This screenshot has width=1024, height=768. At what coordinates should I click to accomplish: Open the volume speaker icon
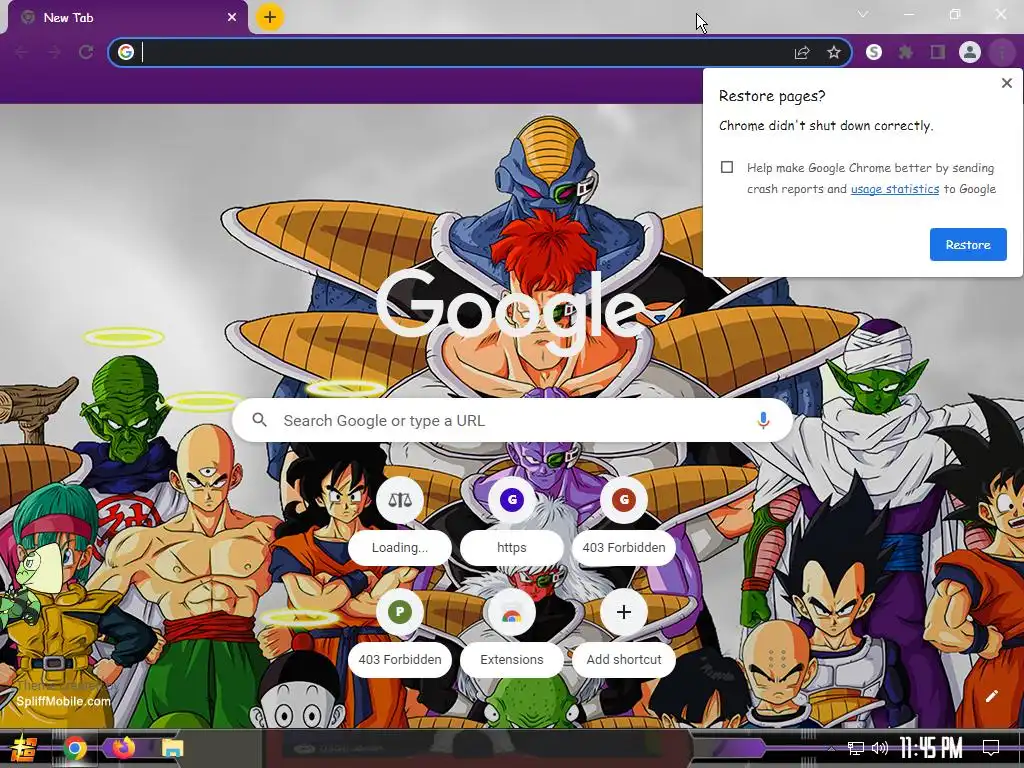[x=880, y=748]
